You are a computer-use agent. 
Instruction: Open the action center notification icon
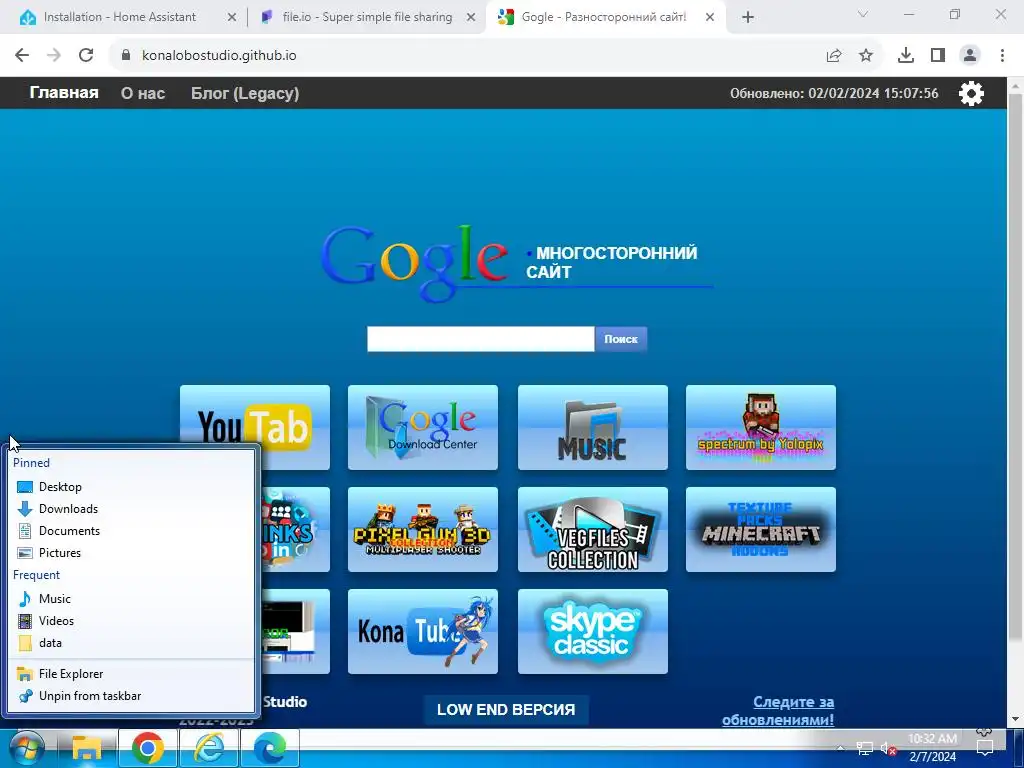985,747
